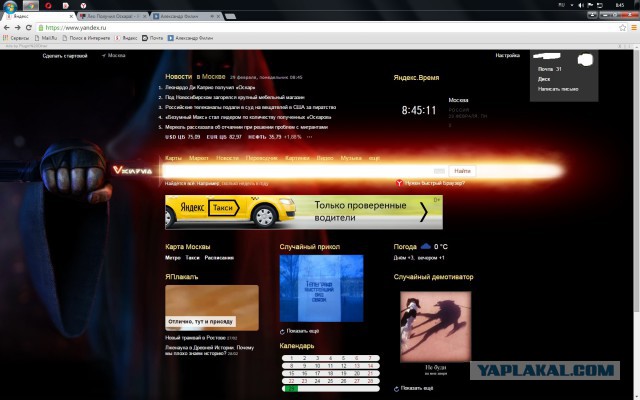The height and width of the screenshot is (400, 640).
Task: Click the Найти search button
Action: tap(462, 171)
